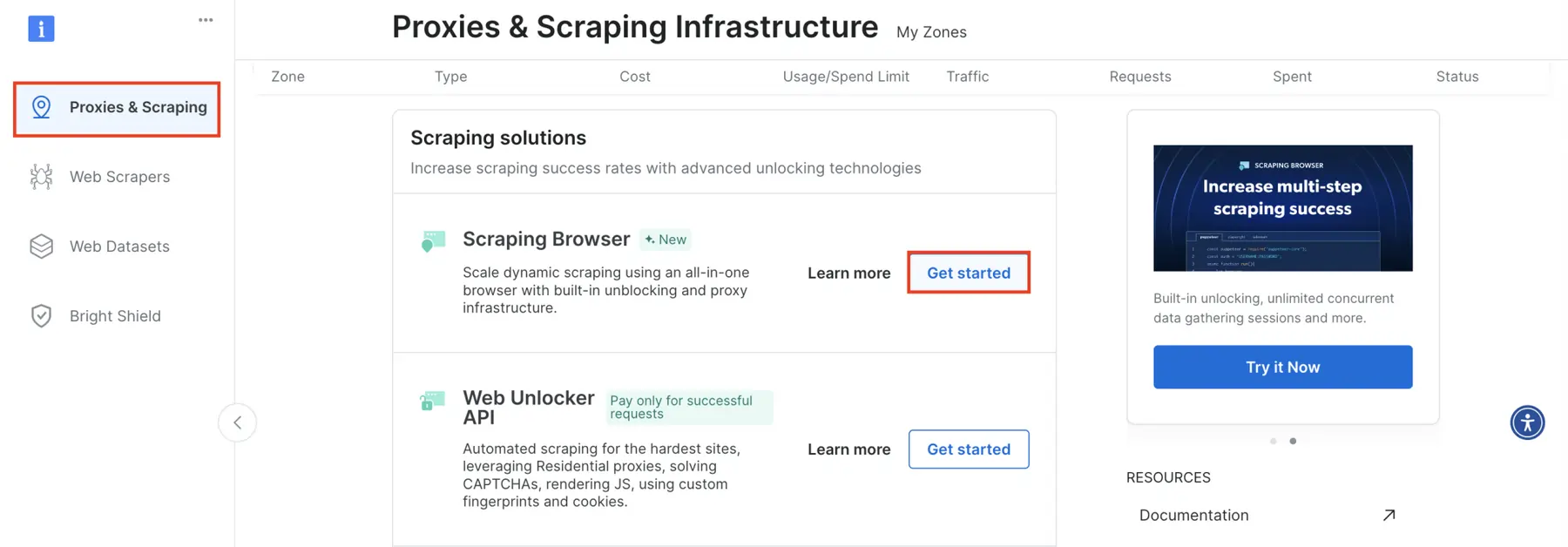Sort the table by Cost column

point(634,77)
